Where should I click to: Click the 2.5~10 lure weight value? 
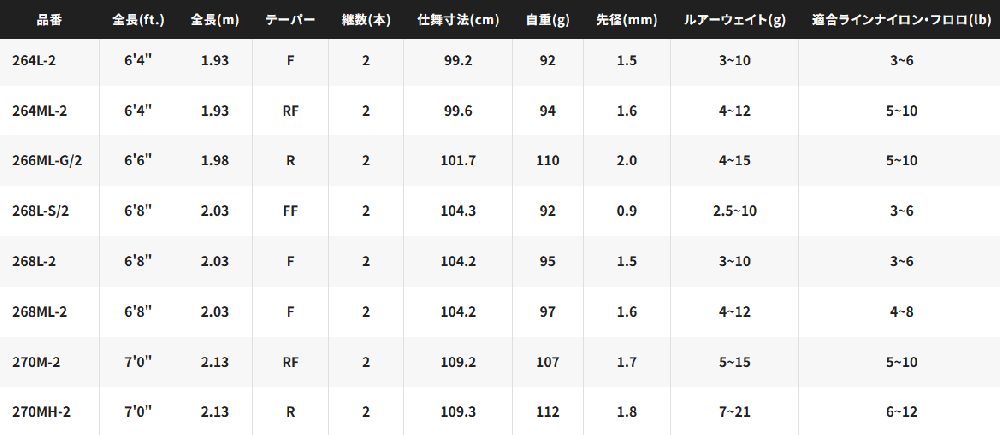click(735, 210)
